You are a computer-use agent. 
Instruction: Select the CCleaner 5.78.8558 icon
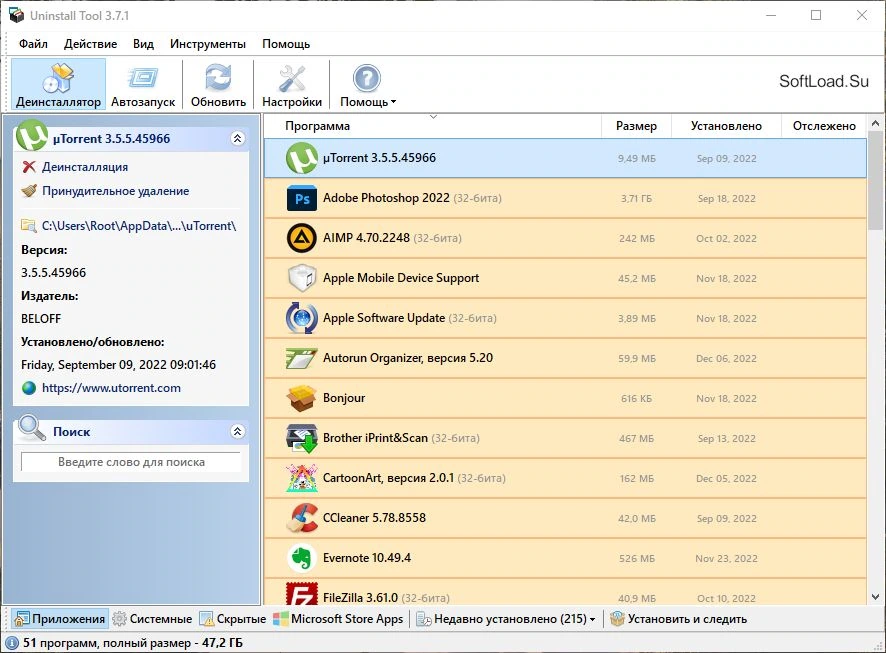tap(302, 518)
